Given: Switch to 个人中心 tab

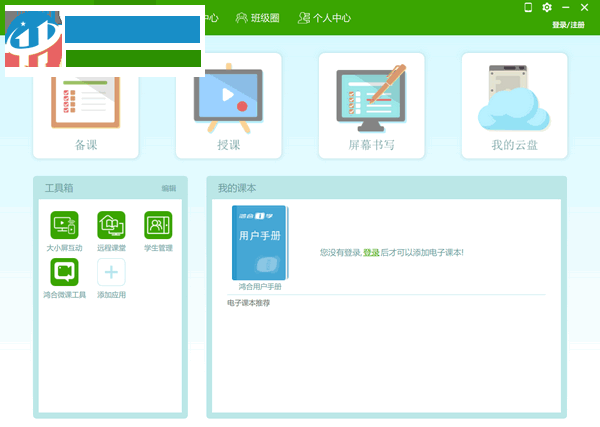Looking at the screenshot, I should pos(324,18).
